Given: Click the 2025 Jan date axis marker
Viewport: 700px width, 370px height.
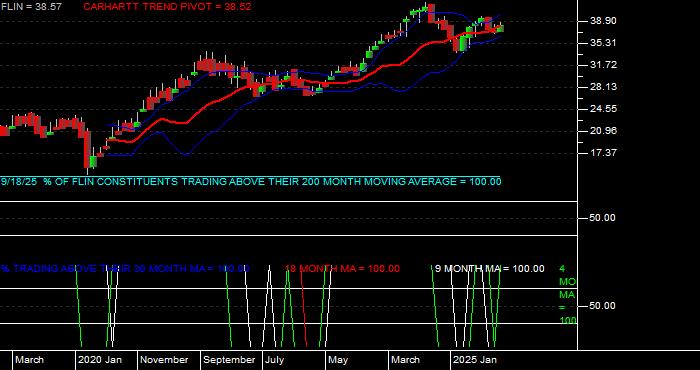Looking at the screenshot, I should 475,360.
